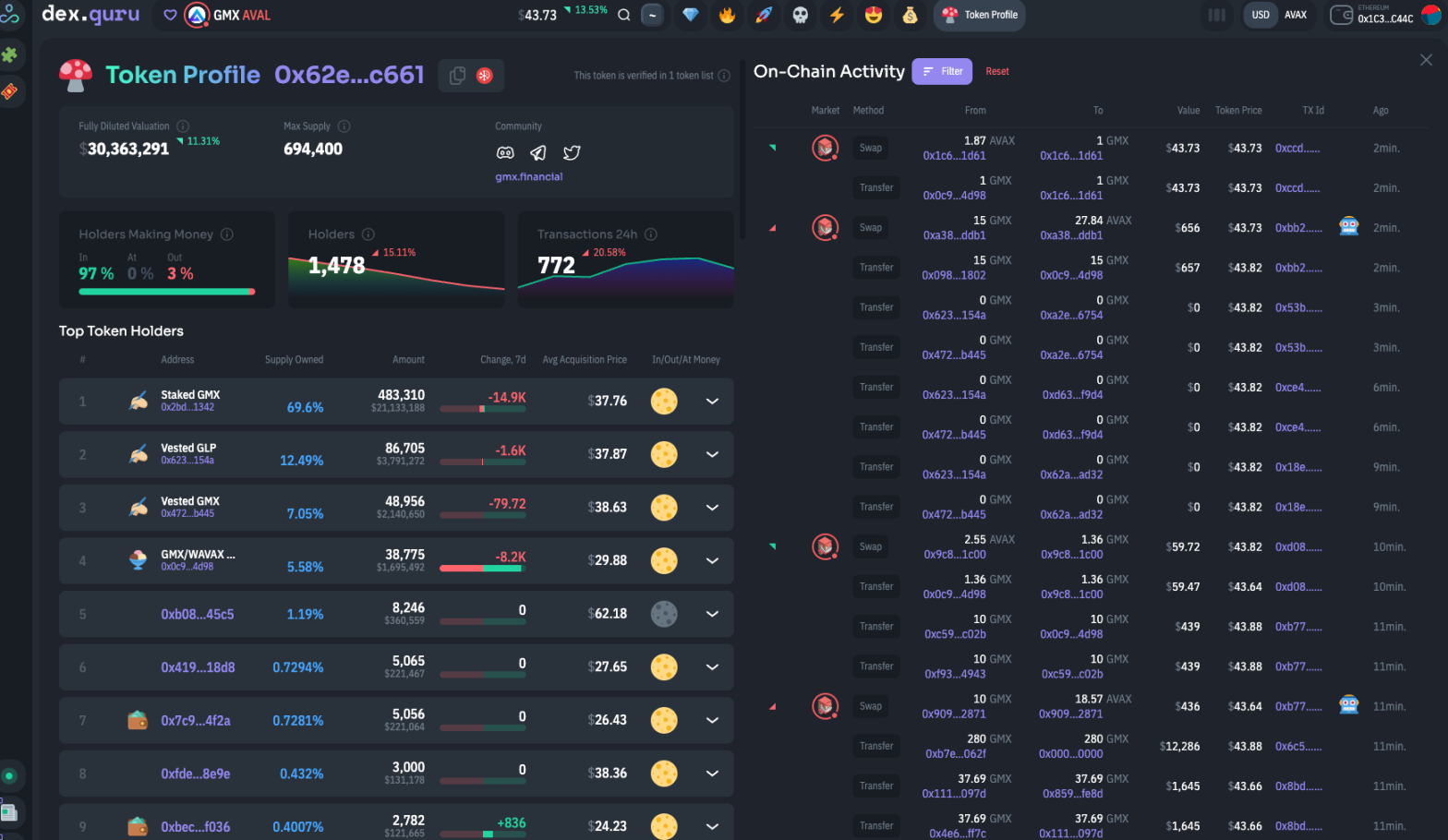Select the heart-eyes emoji icon in the top bar
This screenshot has height=840, width=1448.
click(x=874, y=15)
